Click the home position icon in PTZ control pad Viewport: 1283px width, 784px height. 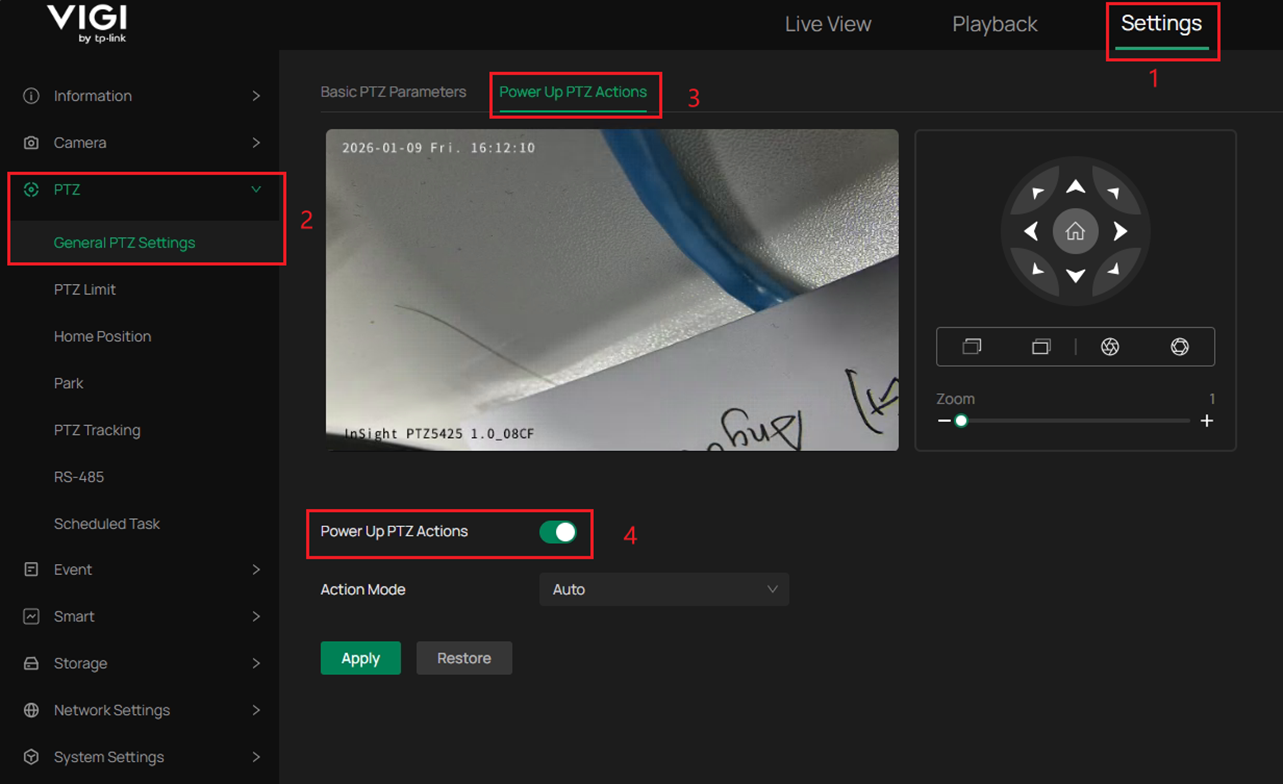pos(1075,230)
